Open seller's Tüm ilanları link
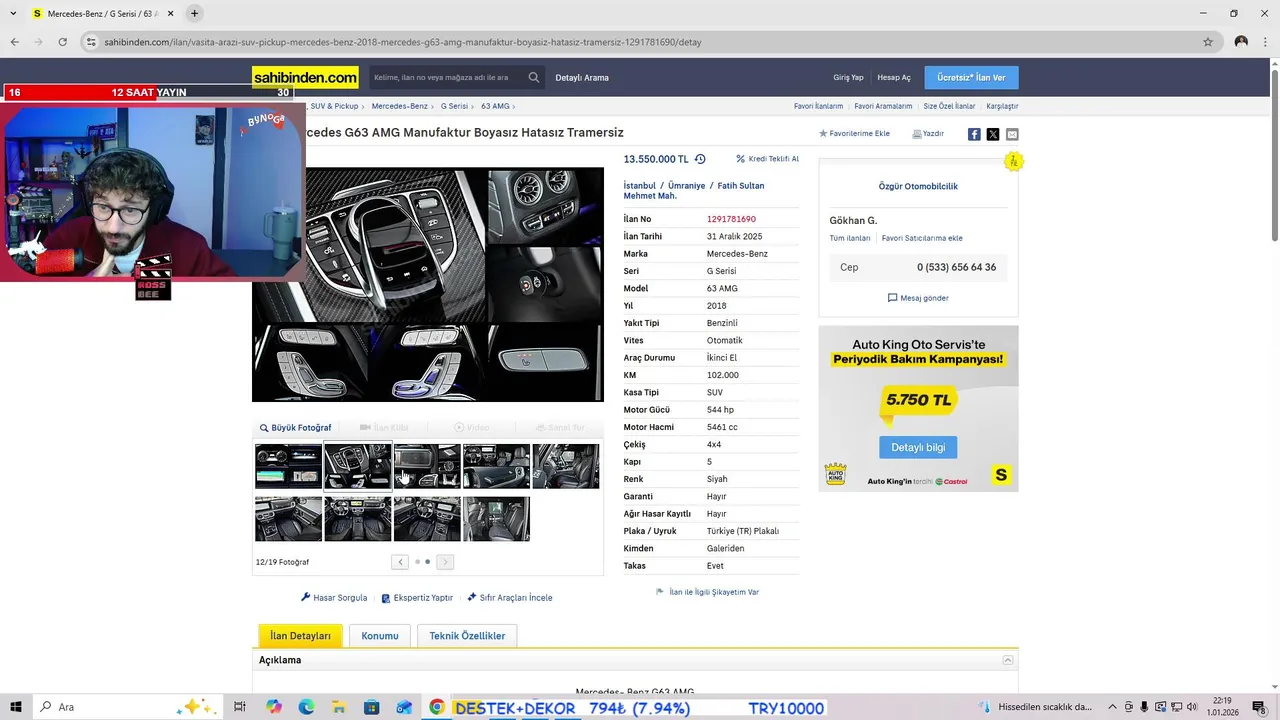 click(x=849, y=238)
